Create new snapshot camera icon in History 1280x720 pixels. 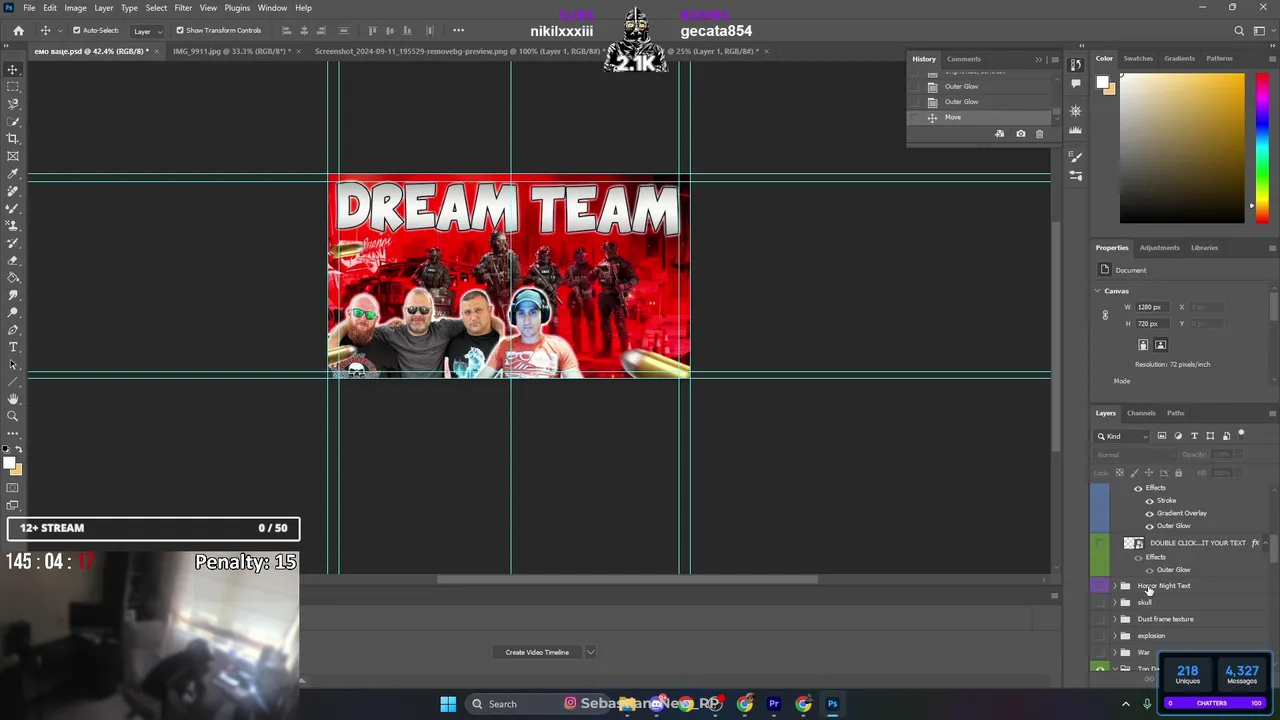1020,134
